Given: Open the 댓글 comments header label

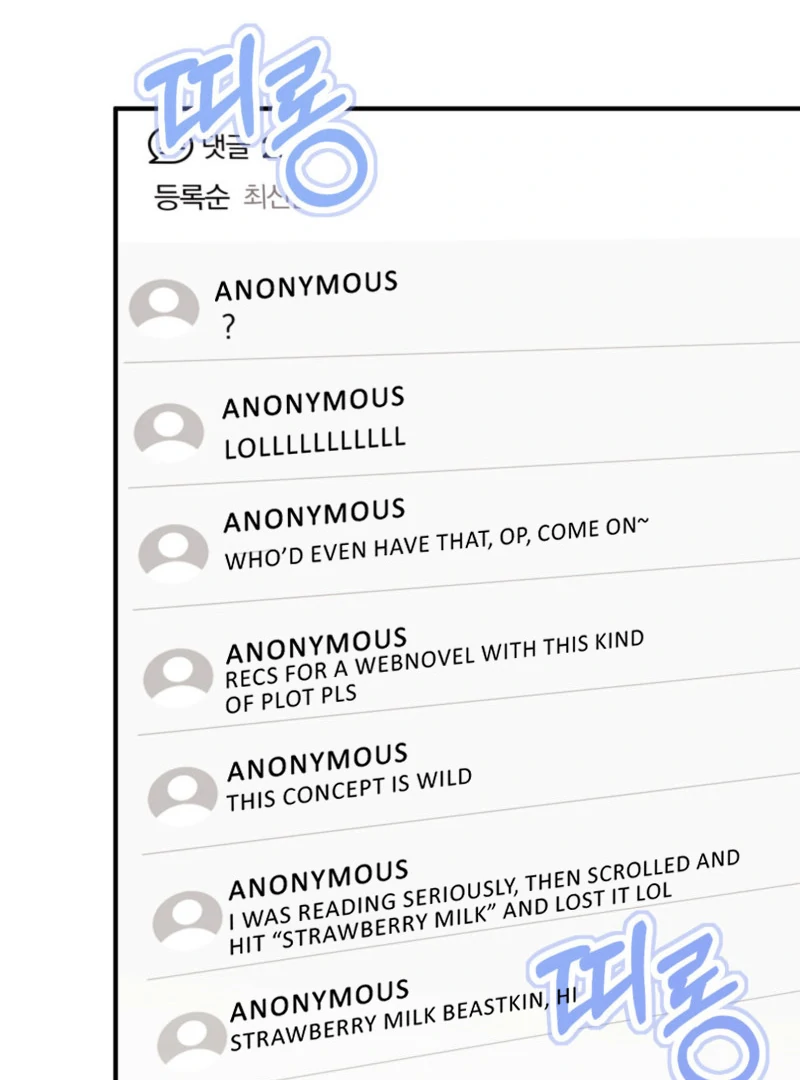Looking at the screenshot, I should (225, 147).
